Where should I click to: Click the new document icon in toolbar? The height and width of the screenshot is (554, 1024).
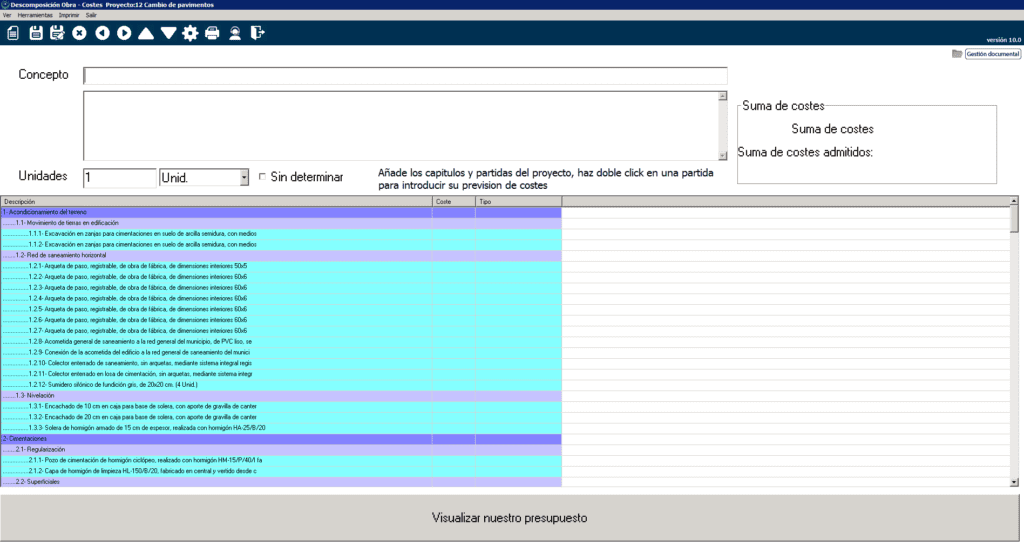click(x=13, y=33)
